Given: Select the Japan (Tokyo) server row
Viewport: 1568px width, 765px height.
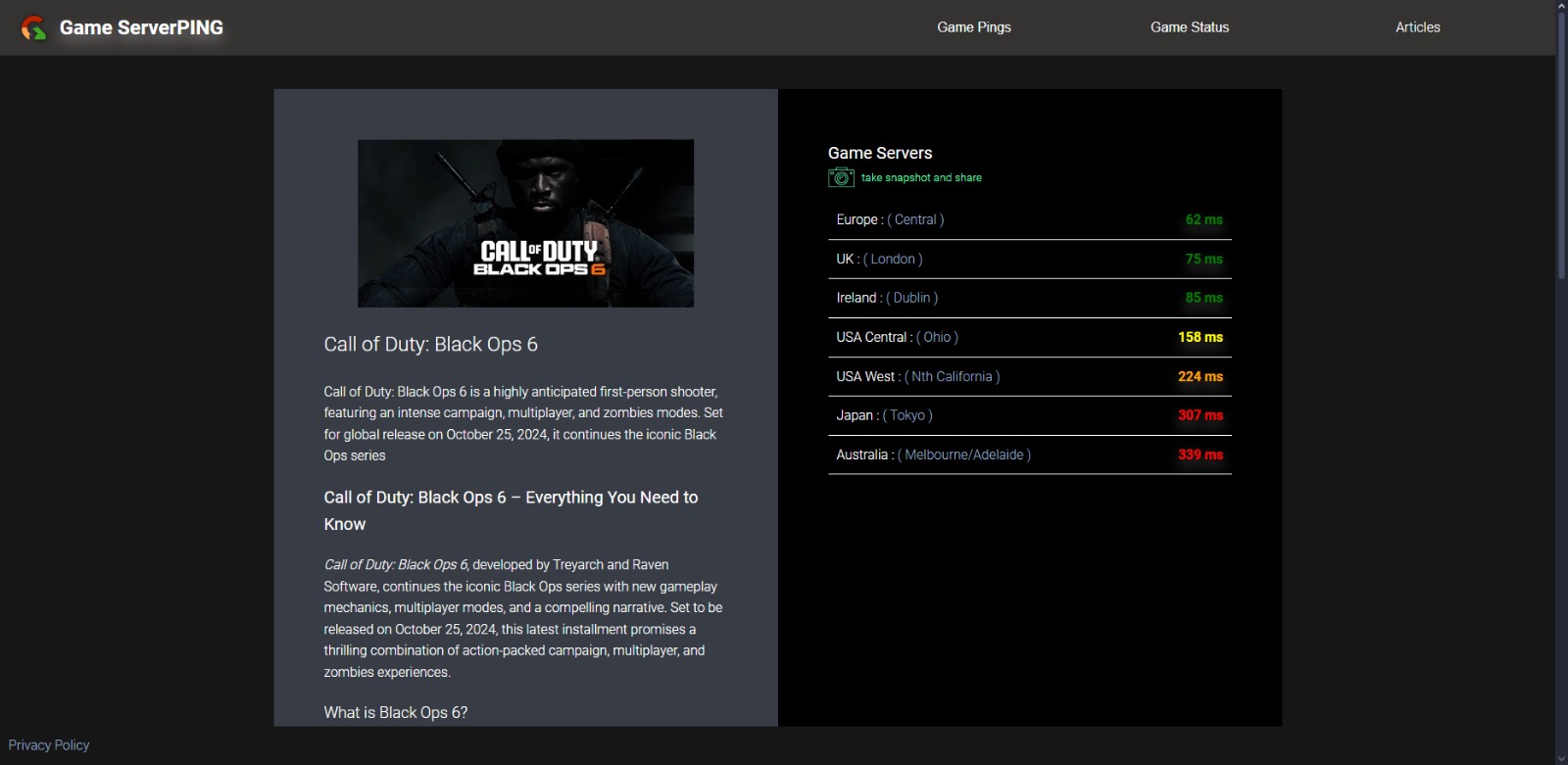Looking at the screenshot, I should click(x=1030, y=415).
